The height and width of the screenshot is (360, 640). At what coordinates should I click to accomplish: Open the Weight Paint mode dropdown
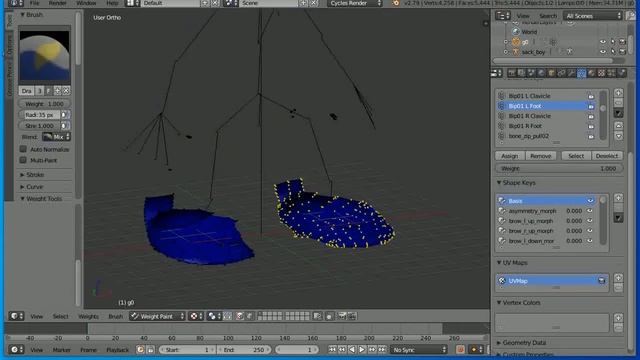(158, 316)
